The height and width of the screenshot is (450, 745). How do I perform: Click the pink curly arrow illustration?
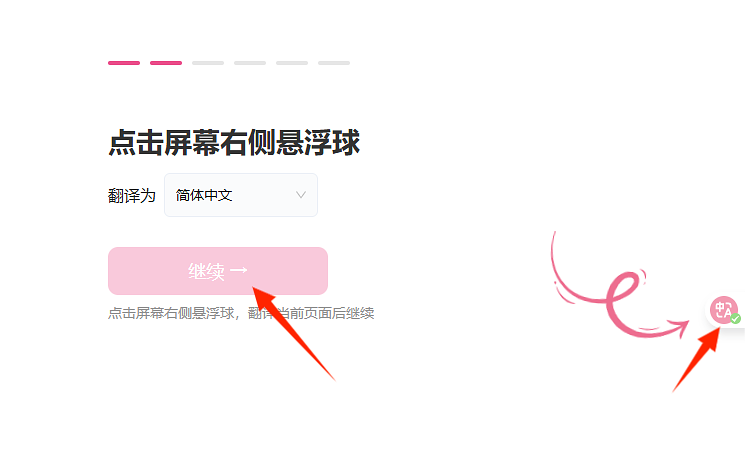point(620,285)
